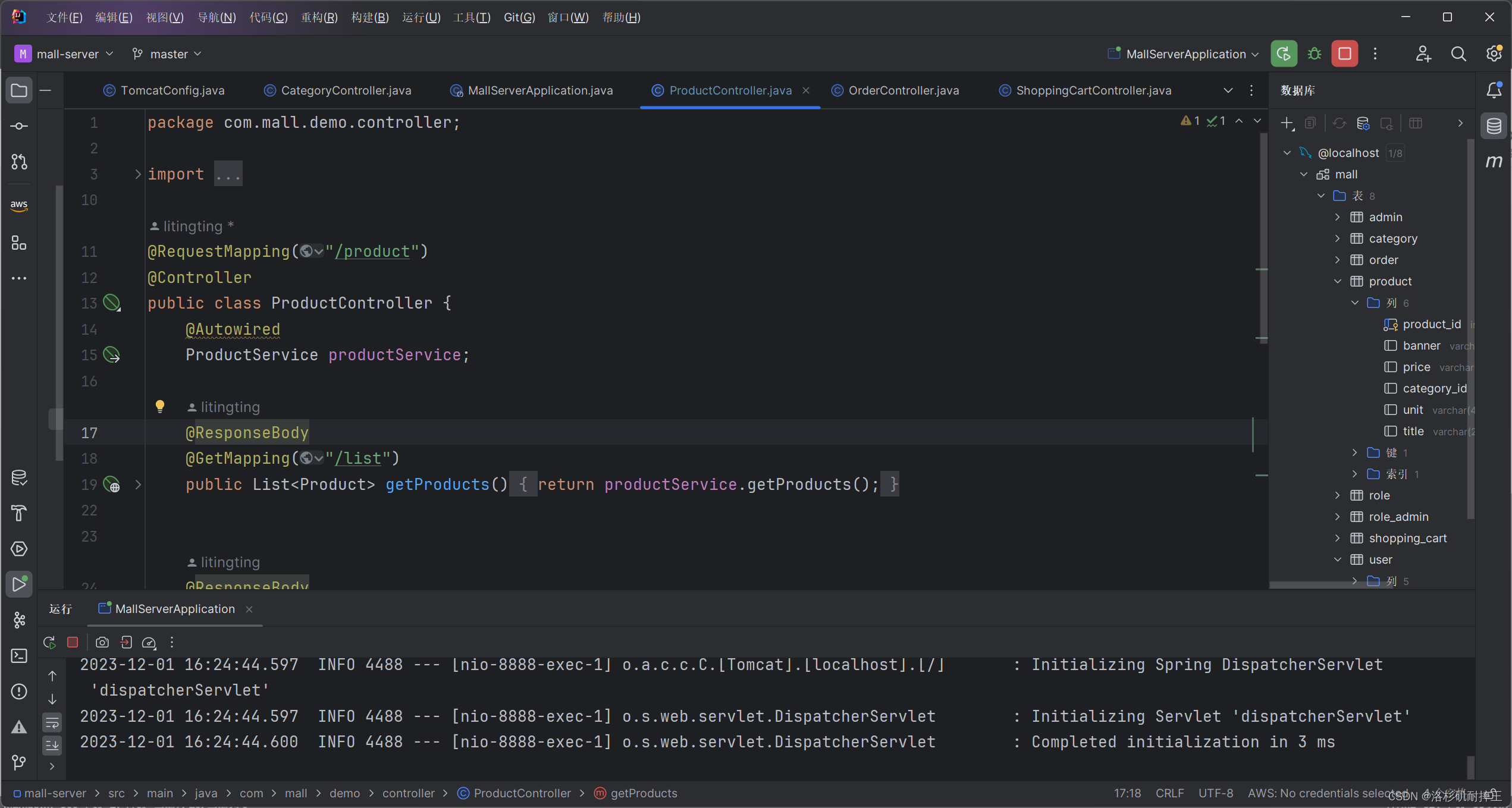Image resolution: width=1512 pixels, height=808 pixels.
Task: Click ProductController breadcrumb in navigation bar
Action: click(515, 793)
